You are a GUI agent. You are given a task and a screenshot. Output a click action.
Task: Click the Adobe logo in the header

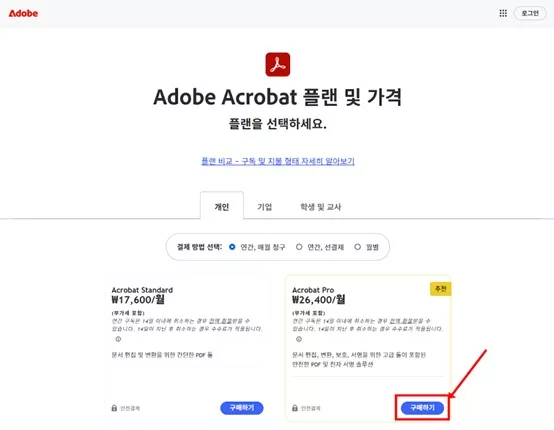(x=23, y=13)
